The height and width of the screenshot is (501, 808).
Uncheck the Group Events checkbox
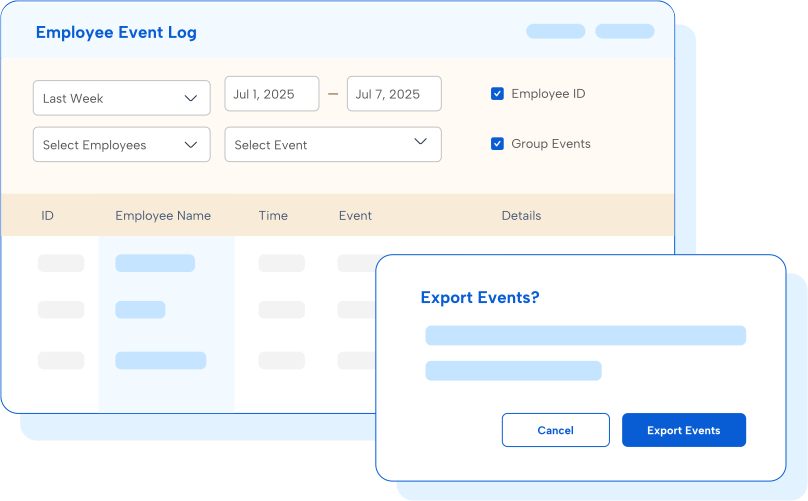point(497,144)
